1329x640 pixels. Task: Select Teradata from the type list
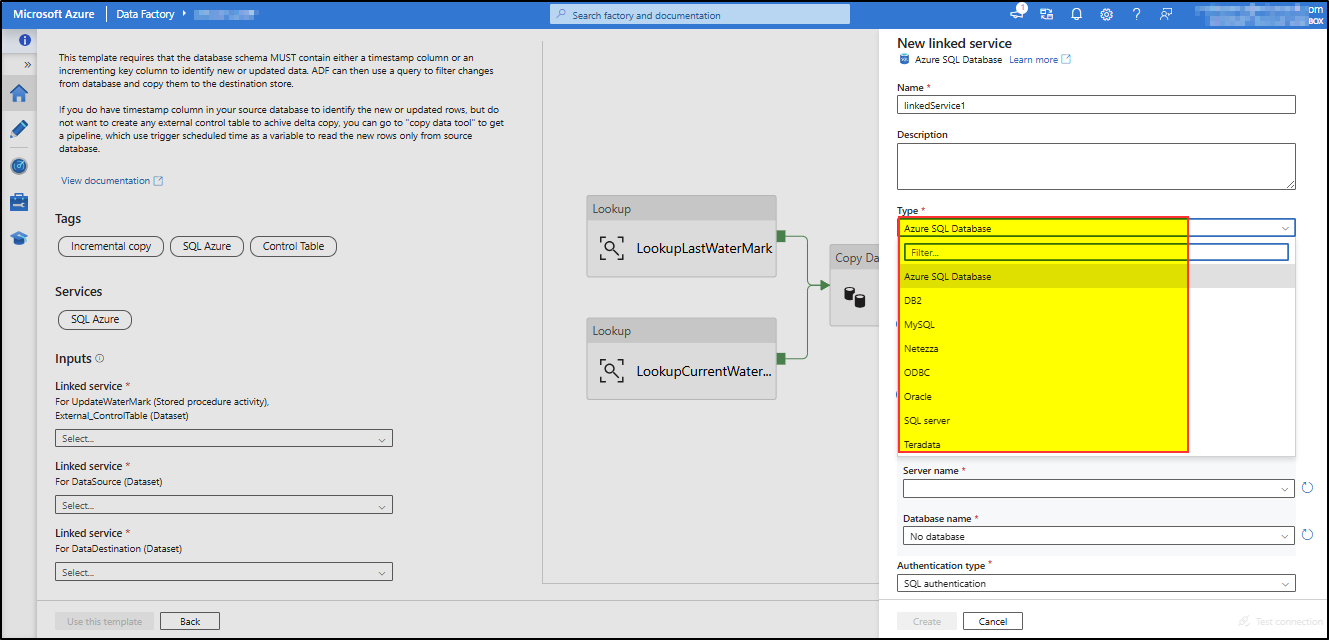[x=1097, y=444]
